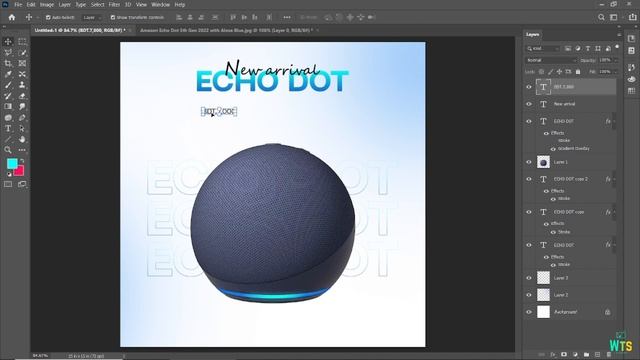Screen dimensions: 640x360
Task: Open the Auto-Select Layer dropdown
Action: (x=92, y=18)
